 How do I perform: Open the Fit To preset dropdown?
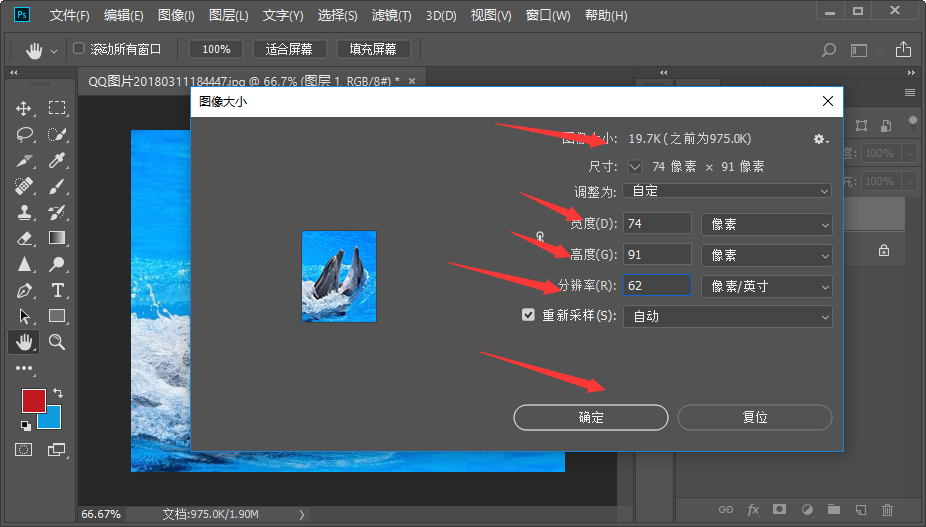pos(727,191)
